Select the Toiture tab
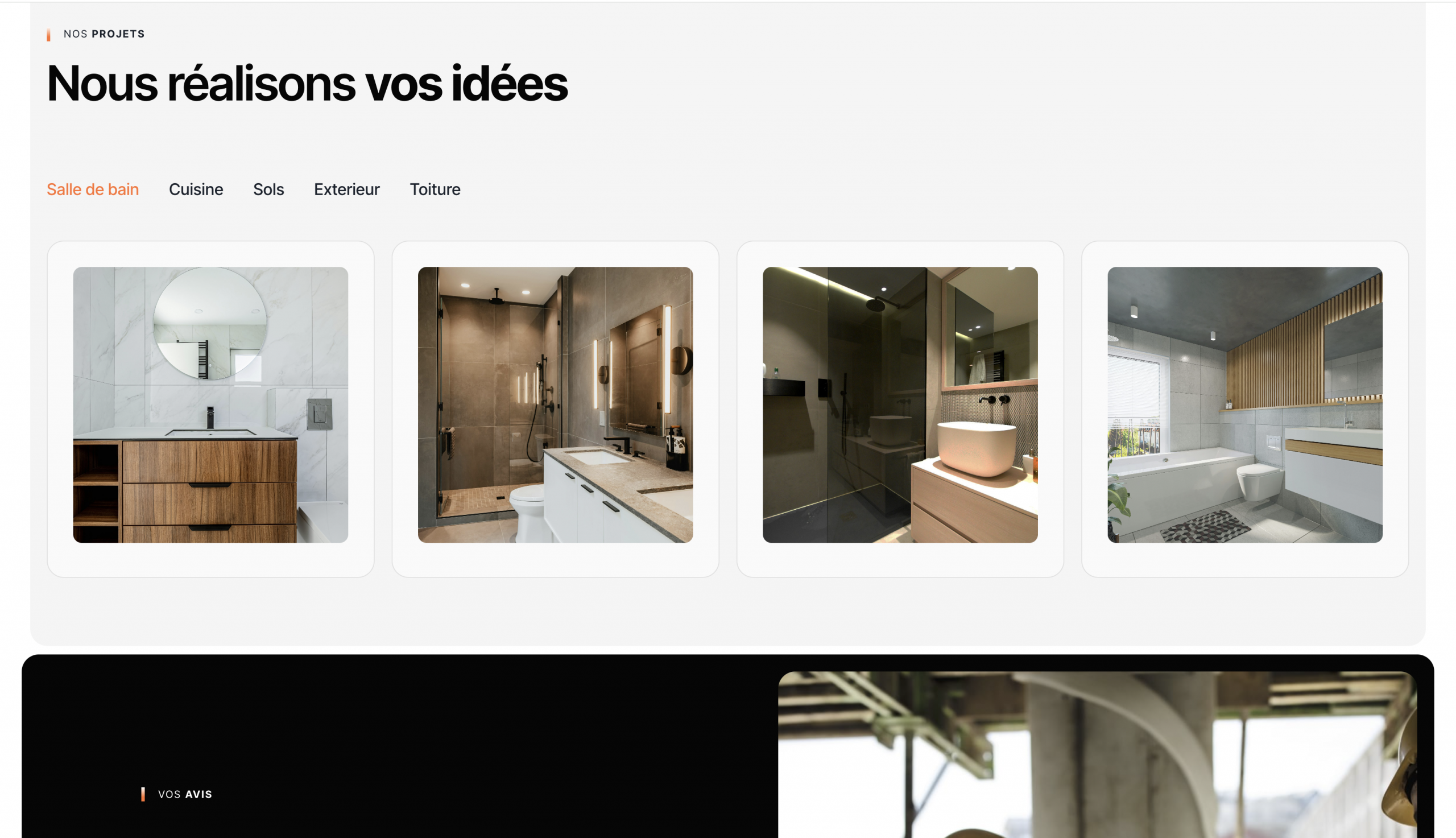This screenshot has height=838, width=1456. tap(435, 189)
